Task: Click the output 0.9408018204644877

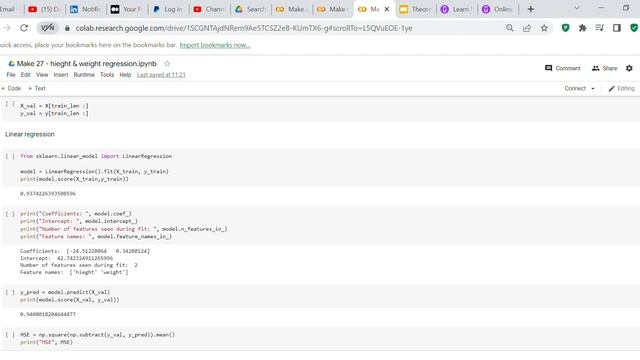Action: tap(48, 314)
